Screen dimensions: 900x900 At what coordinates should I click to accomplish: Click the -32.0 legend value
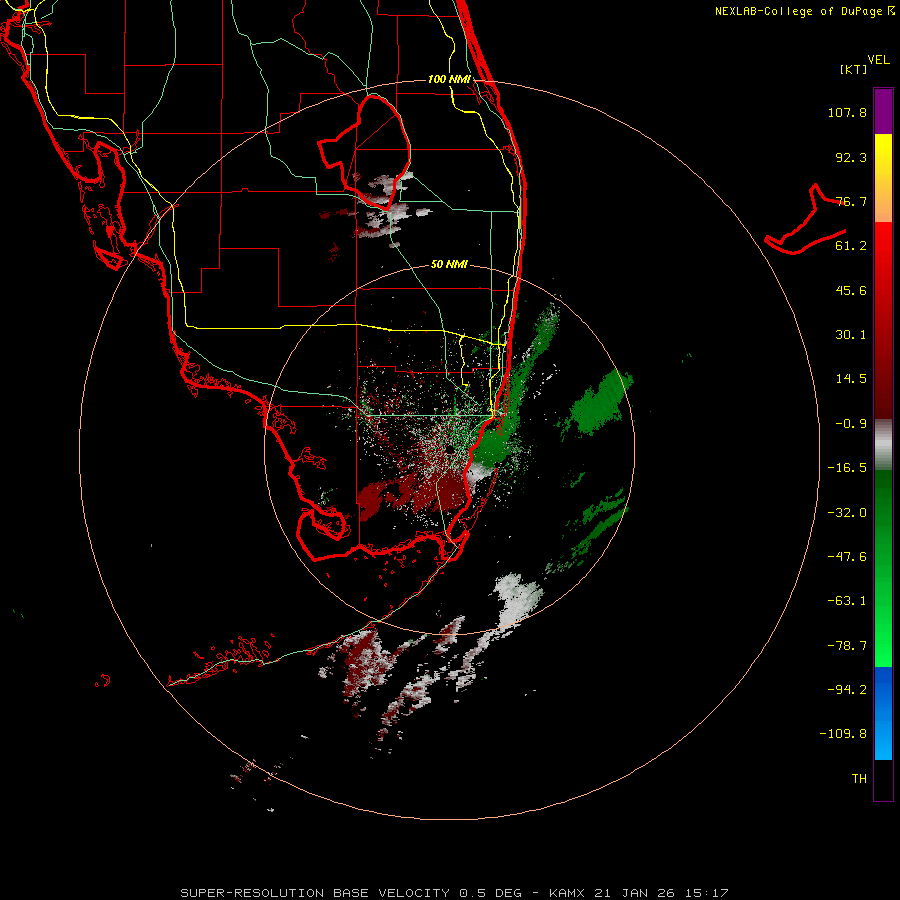click(847, 513)
